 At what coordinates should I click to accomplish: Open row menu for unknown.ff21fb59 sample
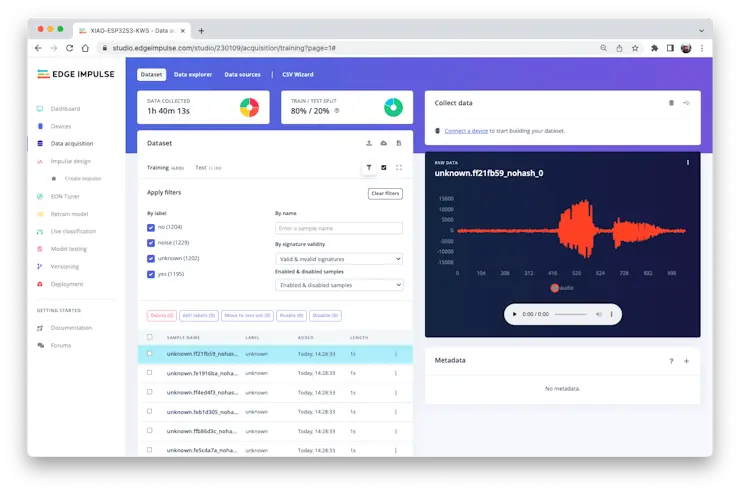pos(396,354)
